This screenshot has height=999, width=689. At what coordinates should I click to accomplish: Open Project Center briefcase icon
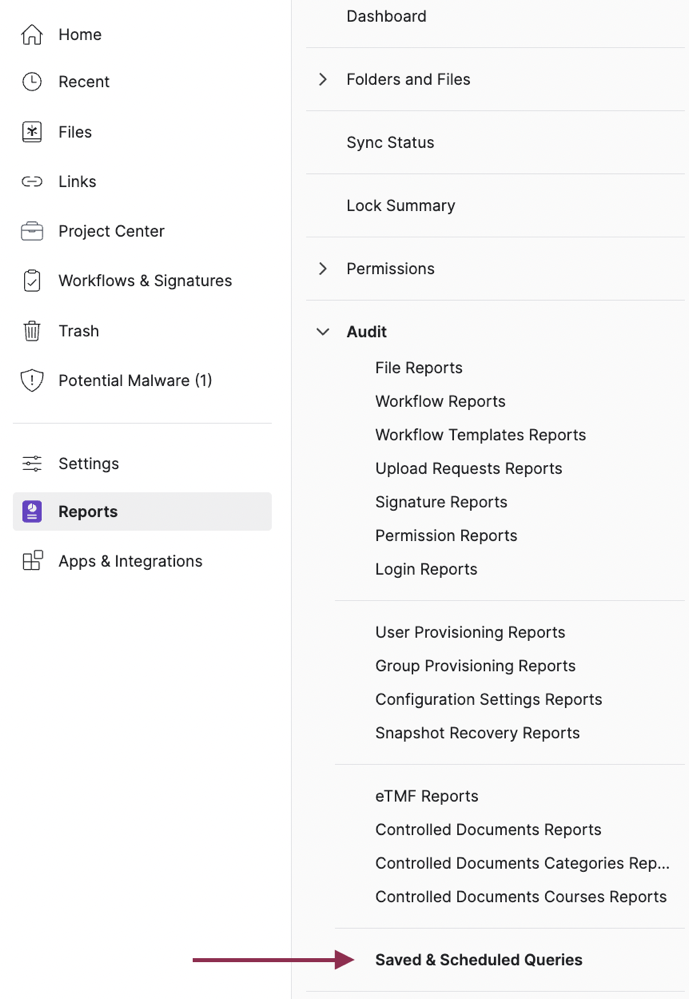(32, 231)
